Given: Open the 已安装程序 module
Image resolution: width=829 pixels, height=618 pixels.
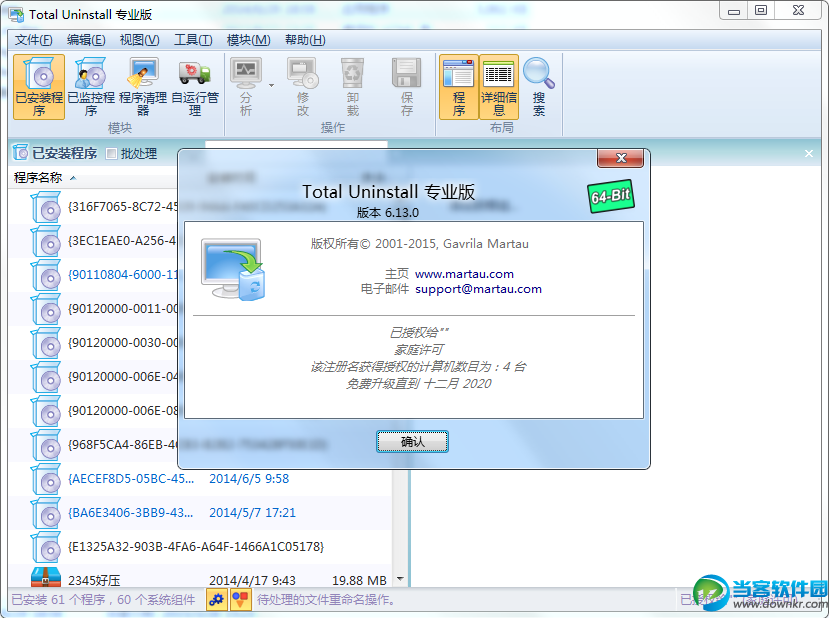Looking at the screenshot, I should pyautogui.click(x=39, y=87).
